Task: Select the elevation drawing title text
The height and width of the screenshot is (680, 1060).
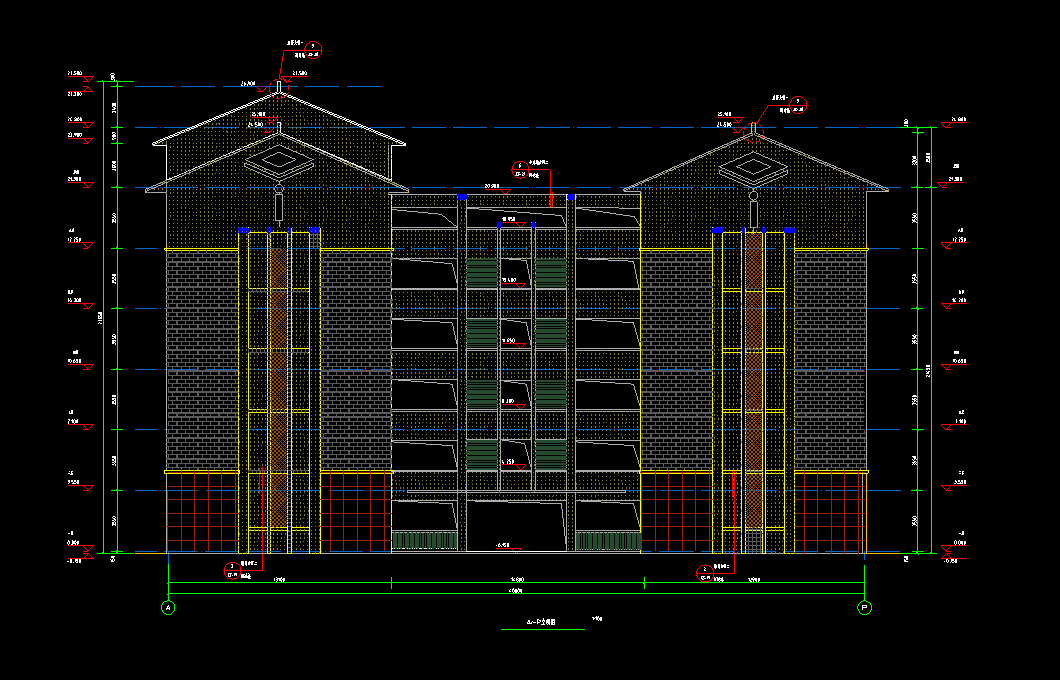Action: click(x=541, y=622)
